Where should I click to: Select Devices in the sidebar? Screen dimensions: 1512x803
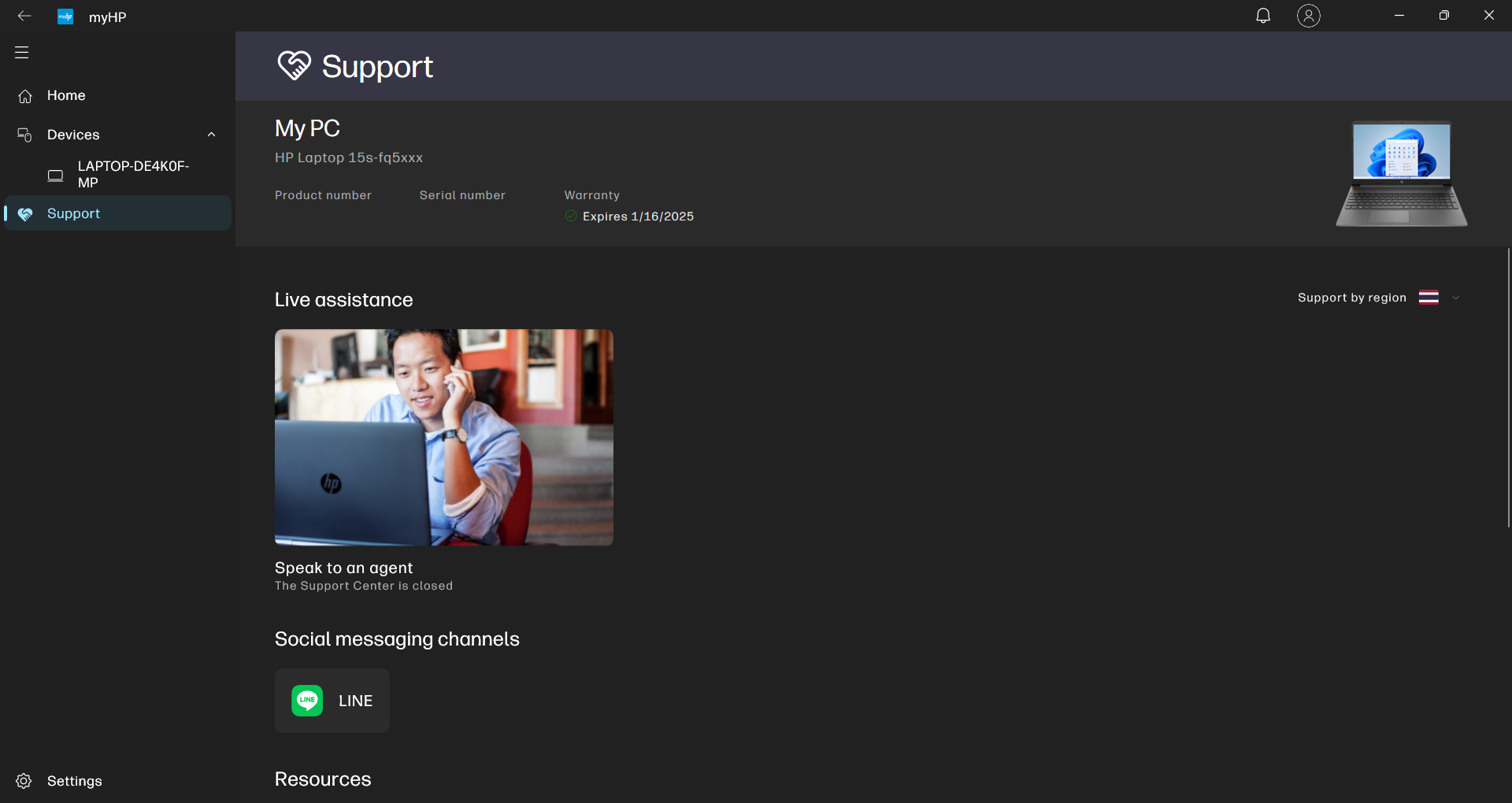117,135
